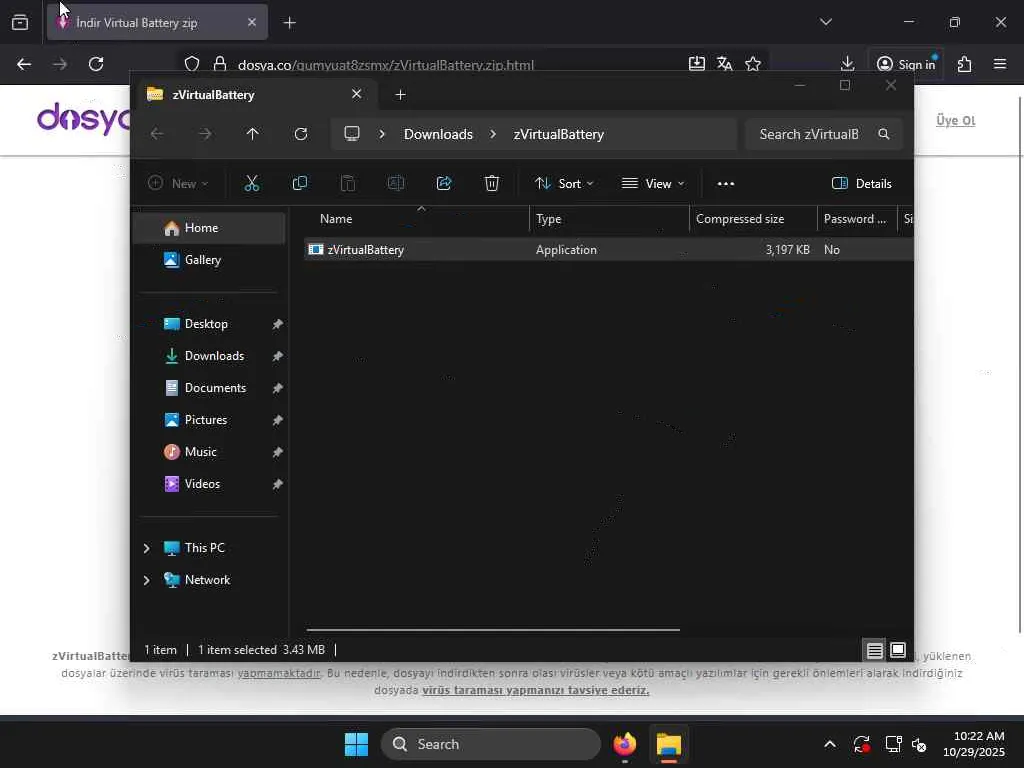The height and width of the screenshot is (768, 1024).
Task: Go back in Firefox browser
Action: pos(24,64)
